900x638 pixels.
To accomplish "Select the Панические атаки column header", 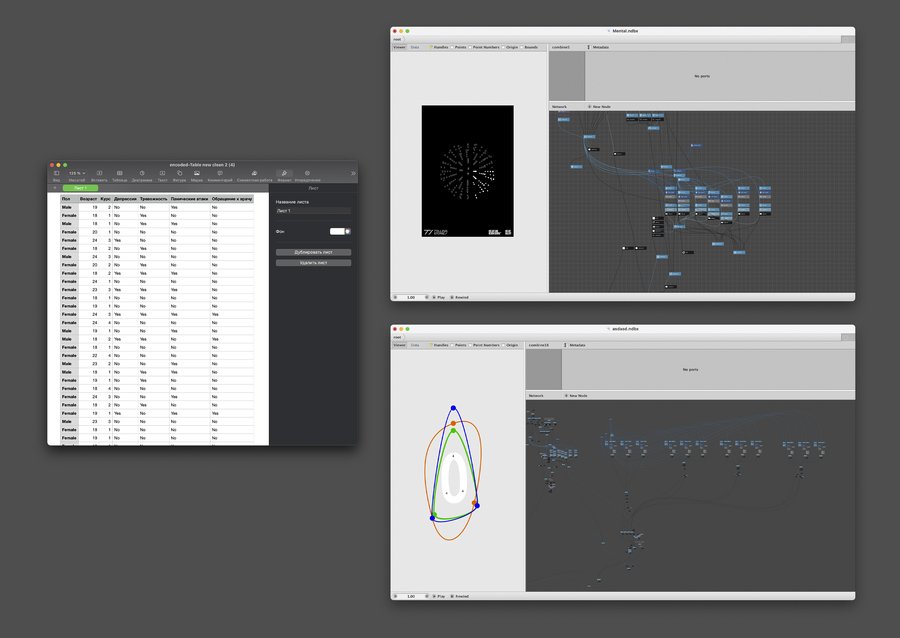I will pos(189,199).
